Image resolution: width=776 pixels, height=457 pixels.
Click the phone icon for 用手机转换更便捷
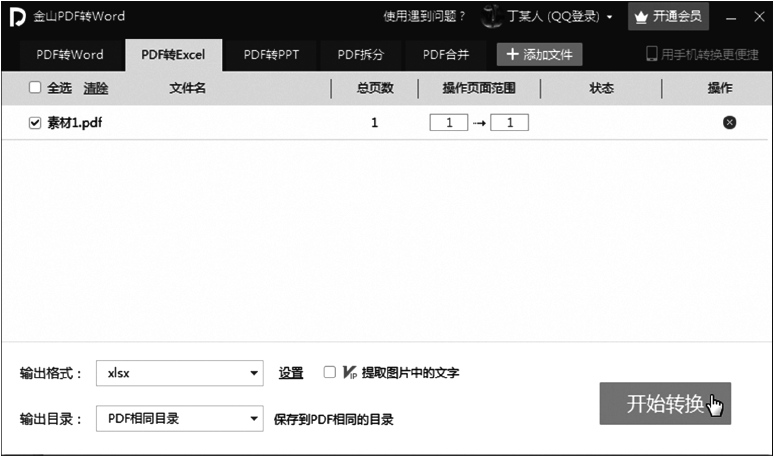click(652, 54)
